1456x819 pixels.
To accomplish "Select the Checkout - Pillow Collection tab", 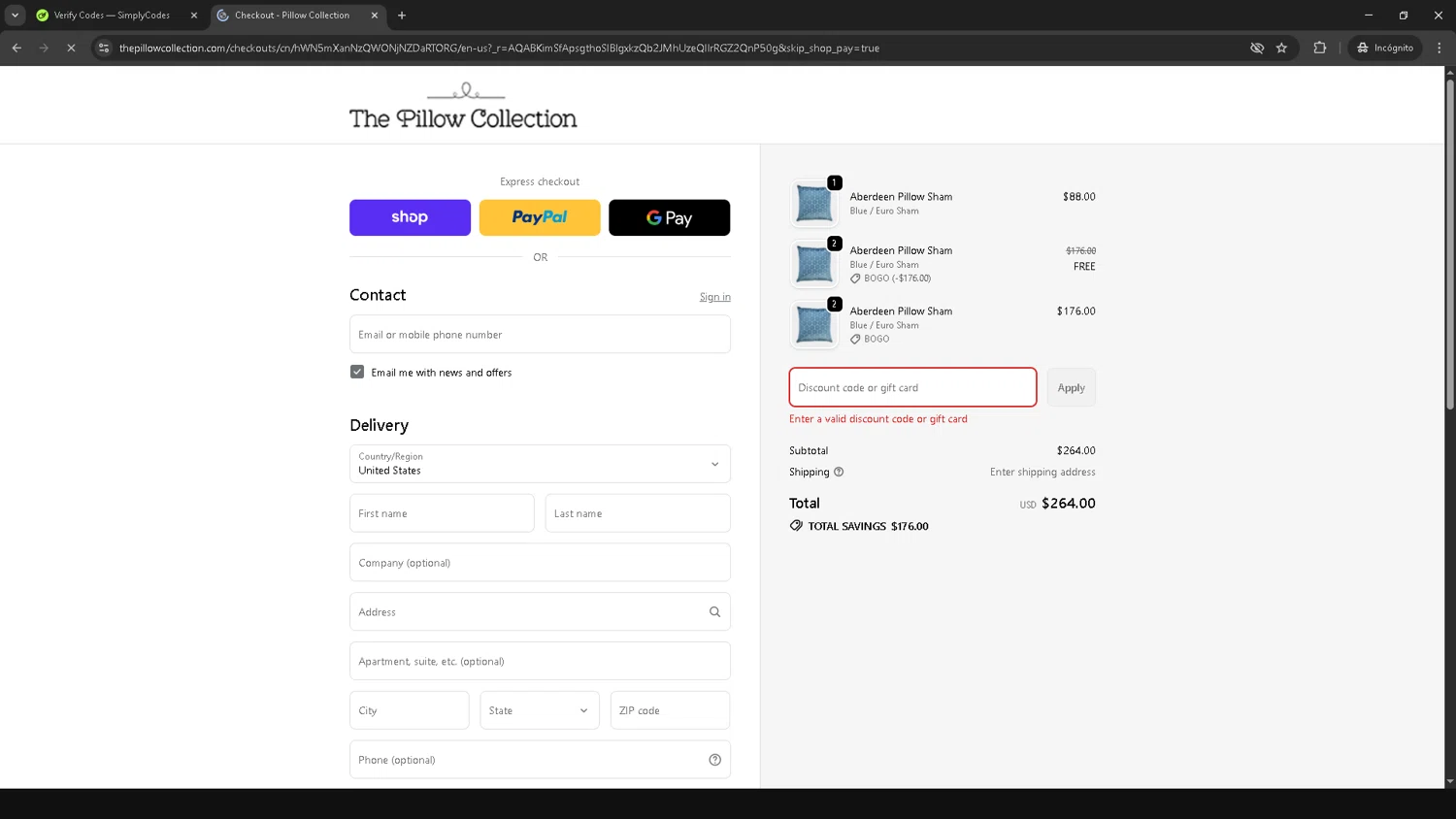I will coord(292,16).
